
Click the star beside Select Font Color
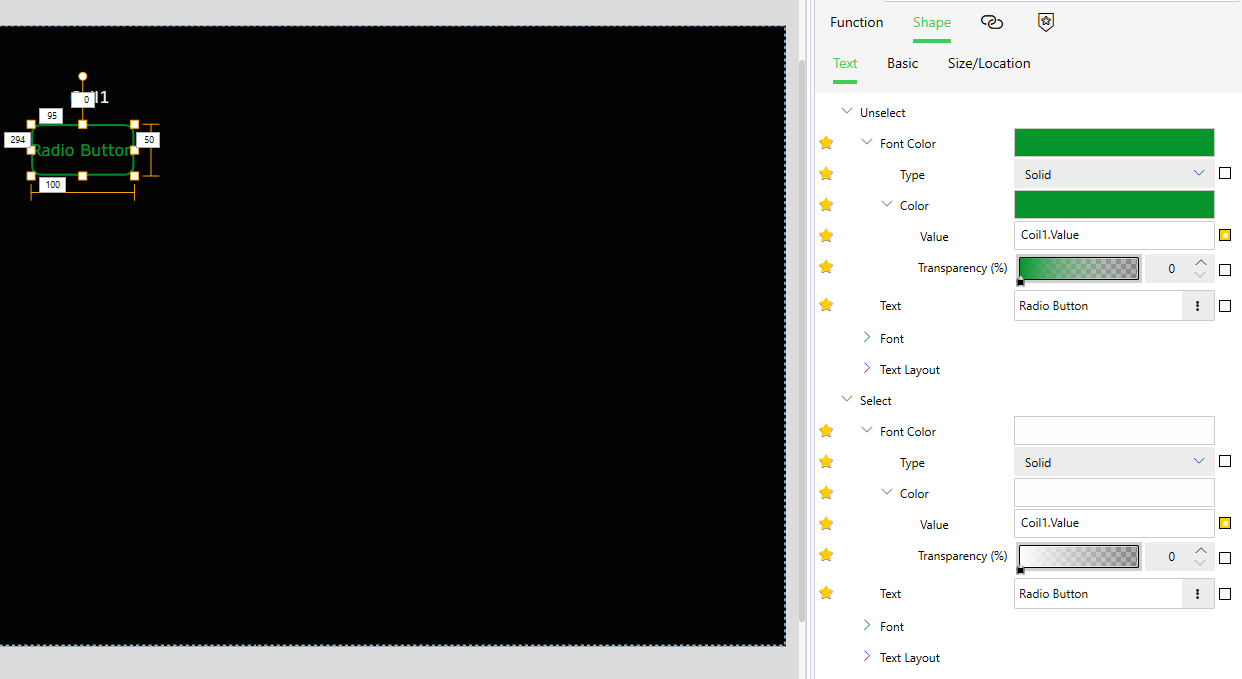pyautogui.click(x=826, y=431)
